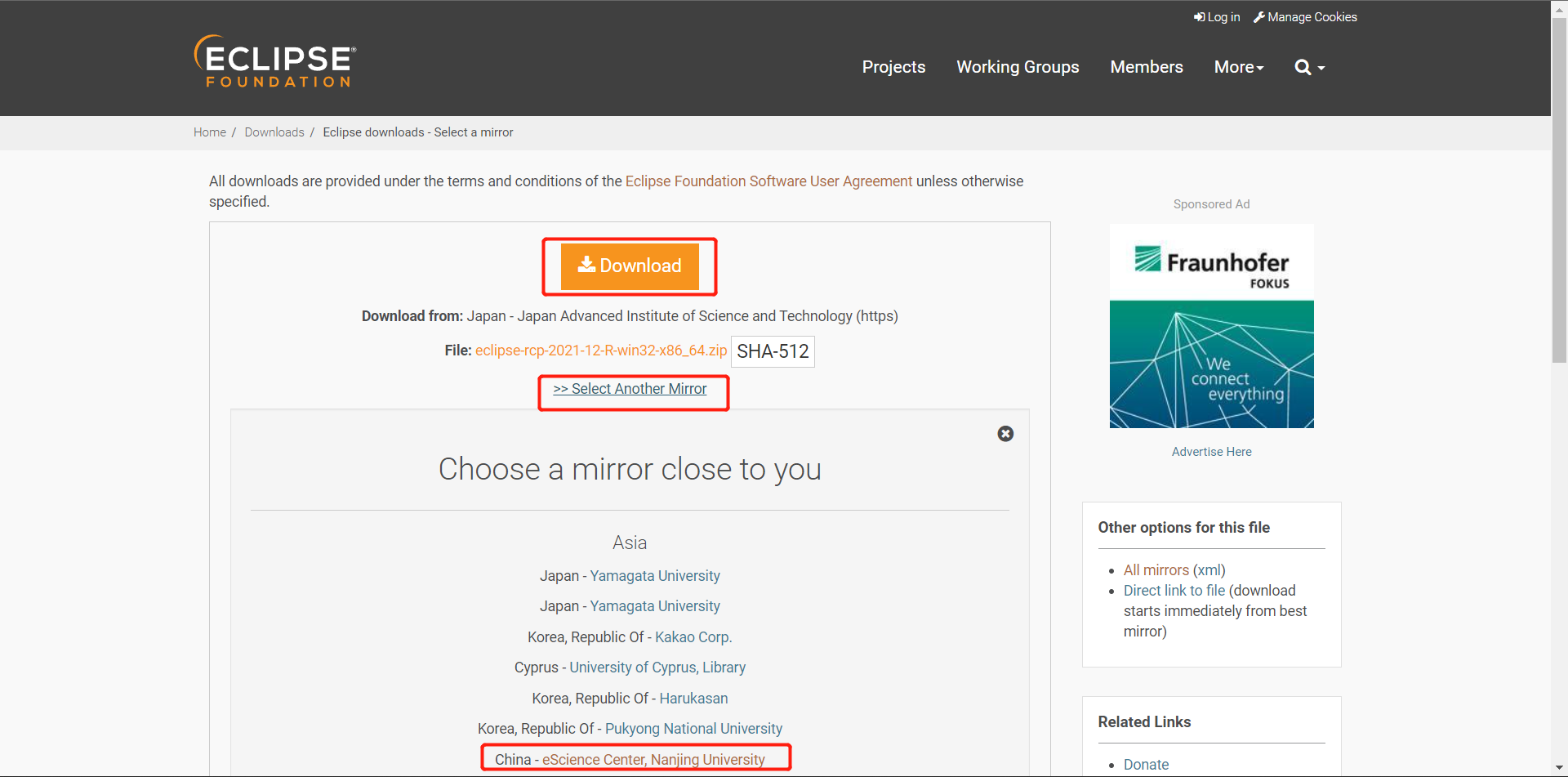The image size is (1568, 777).
Task: Click the Eclipse Foundation logo
Action: 275,61
